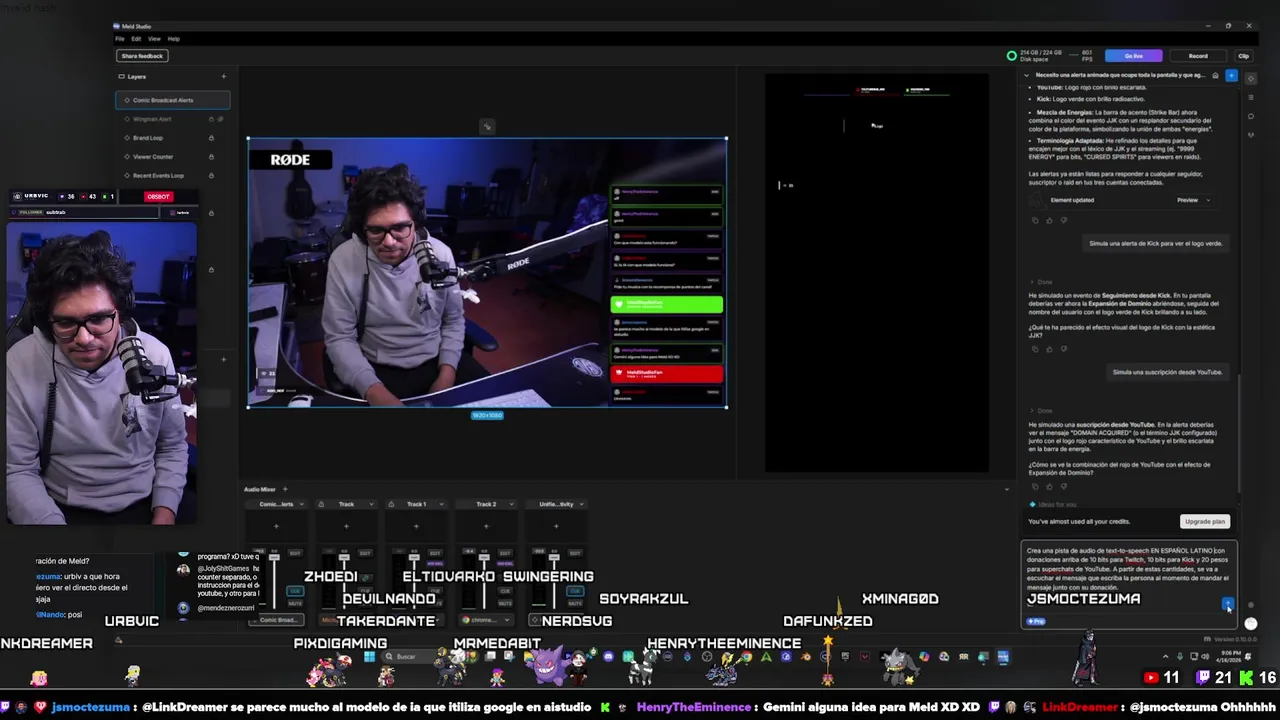Open the Track 1 channel dropdown

(x=441, y=504)
